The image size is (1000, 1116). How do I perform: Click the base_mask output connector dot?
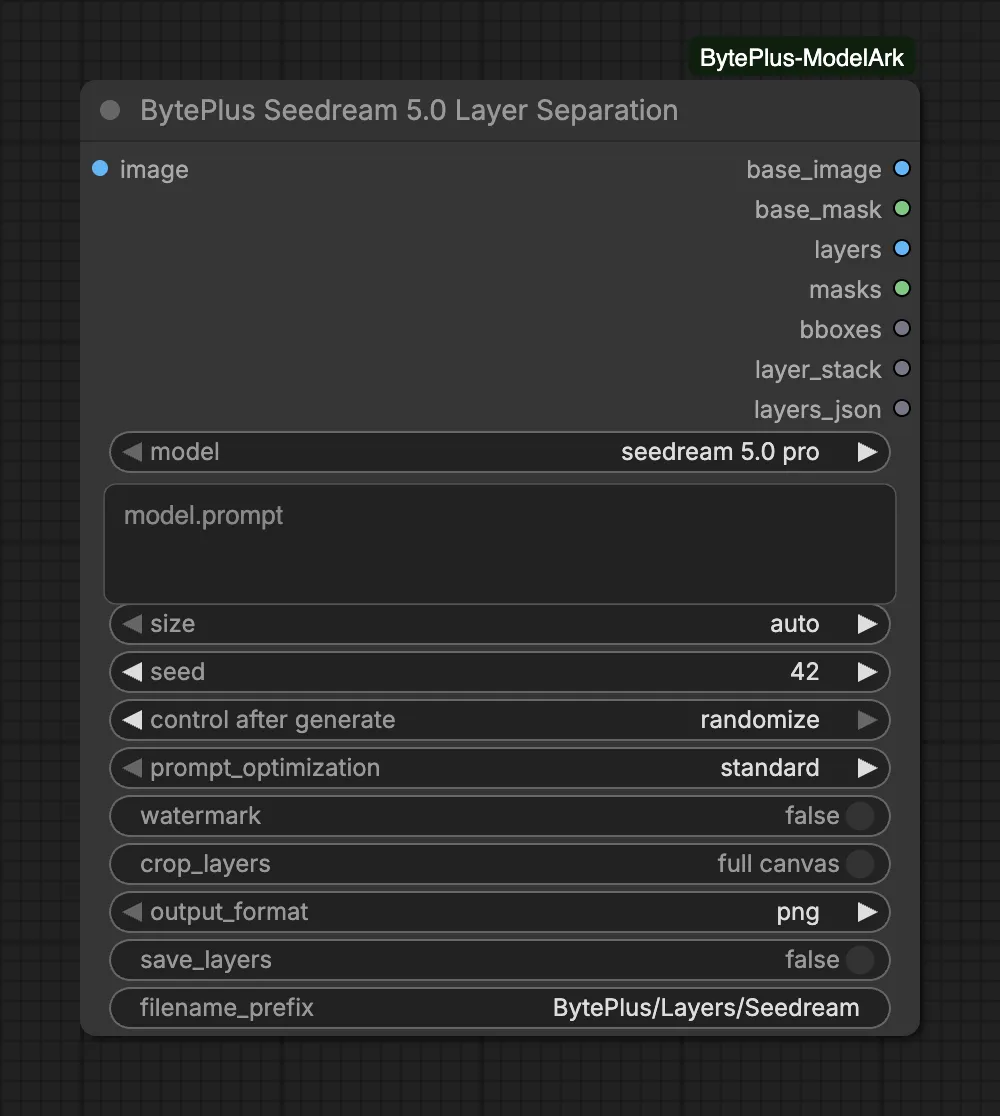coord(902,209)
